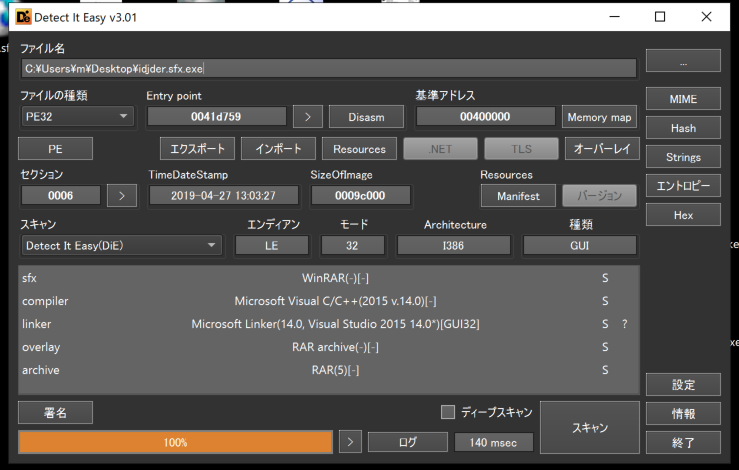Select the archive RAR(5)[-] row
This screenshot has height=470, width=739.
pyautogui.click(x=328, y=370)
